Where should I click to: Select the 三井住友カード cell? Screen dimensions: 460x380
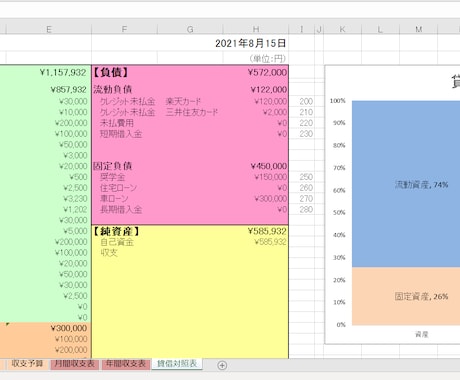pyautogui.click(x=192, y=112)
